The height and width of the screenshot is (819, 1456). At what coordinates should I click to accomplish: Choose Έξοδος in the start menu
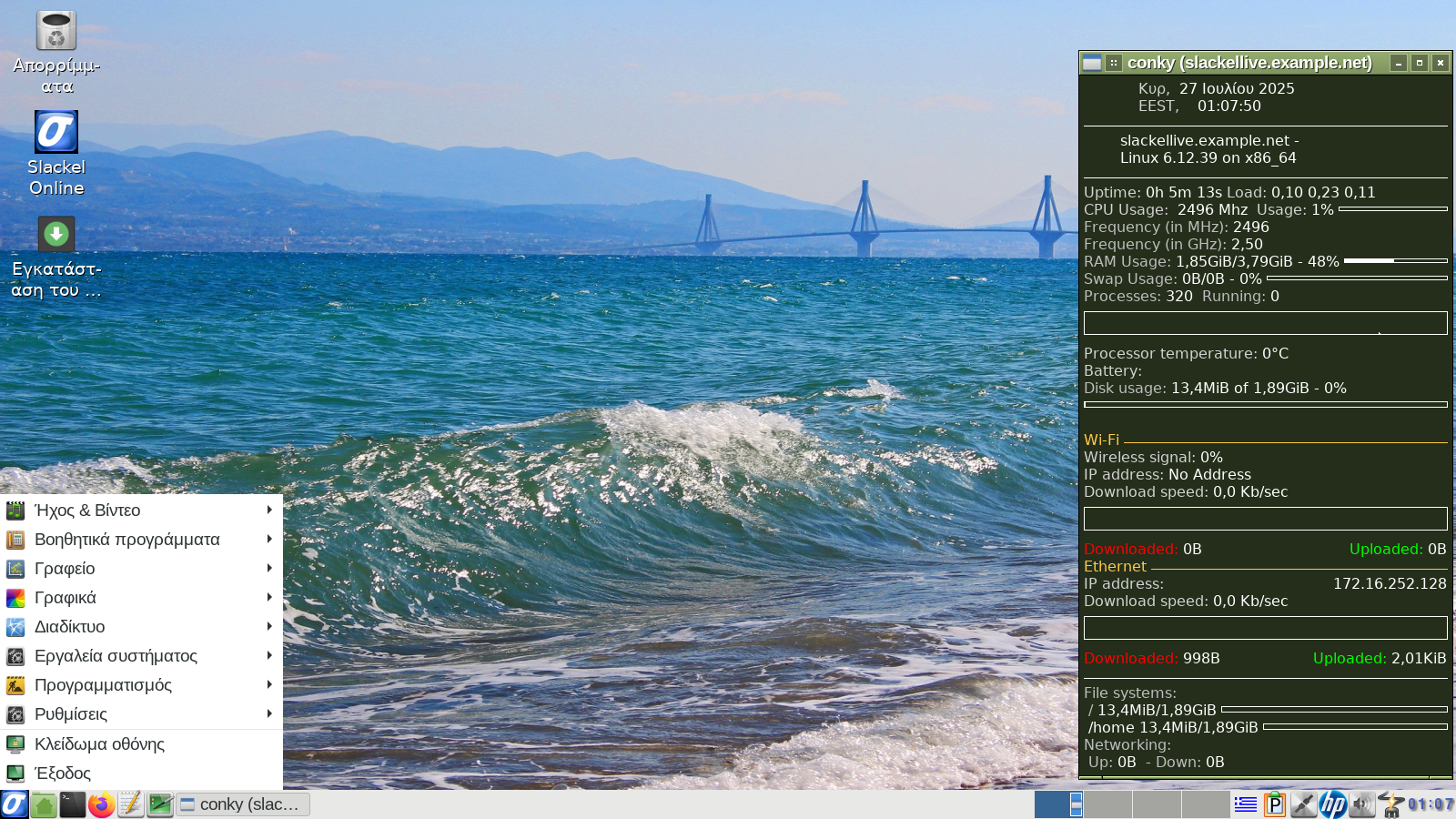[x=64, y=773]
